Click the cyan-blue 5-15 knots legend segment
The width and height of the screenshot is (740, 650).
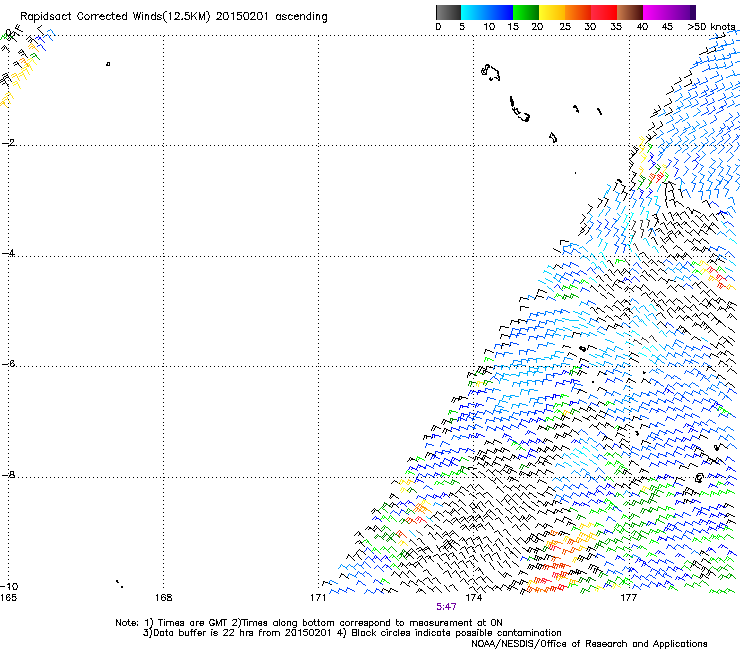click(487, 12)
